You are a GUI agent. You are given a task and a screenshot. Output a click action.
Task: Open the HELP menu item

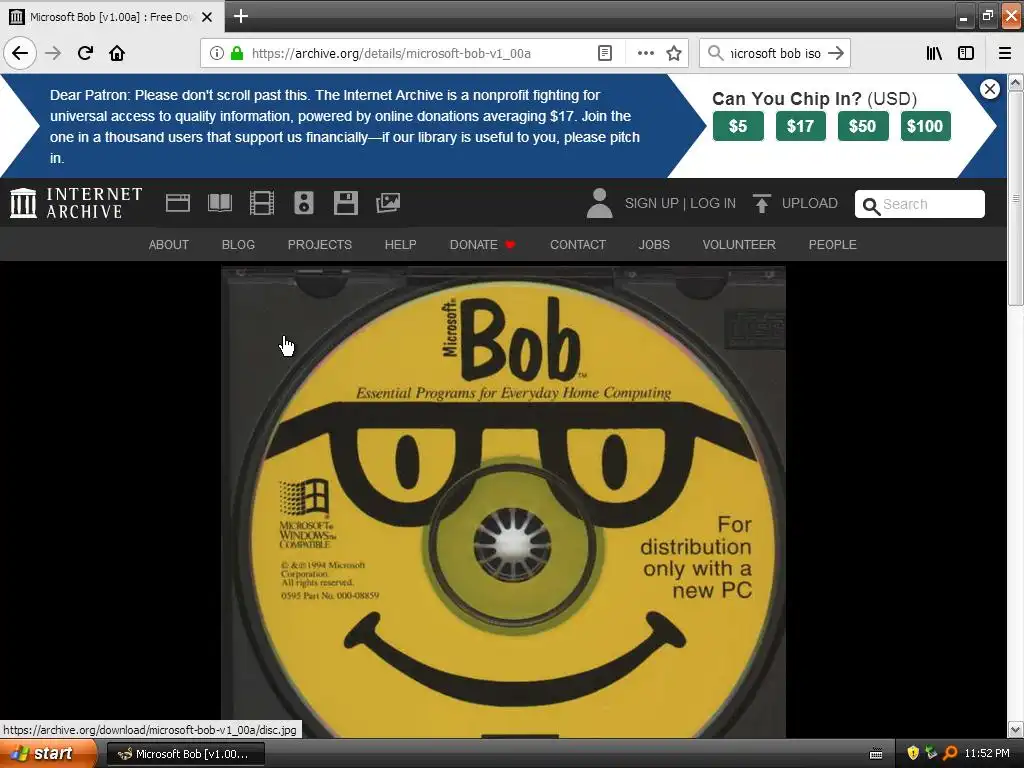tap(400, 245)
